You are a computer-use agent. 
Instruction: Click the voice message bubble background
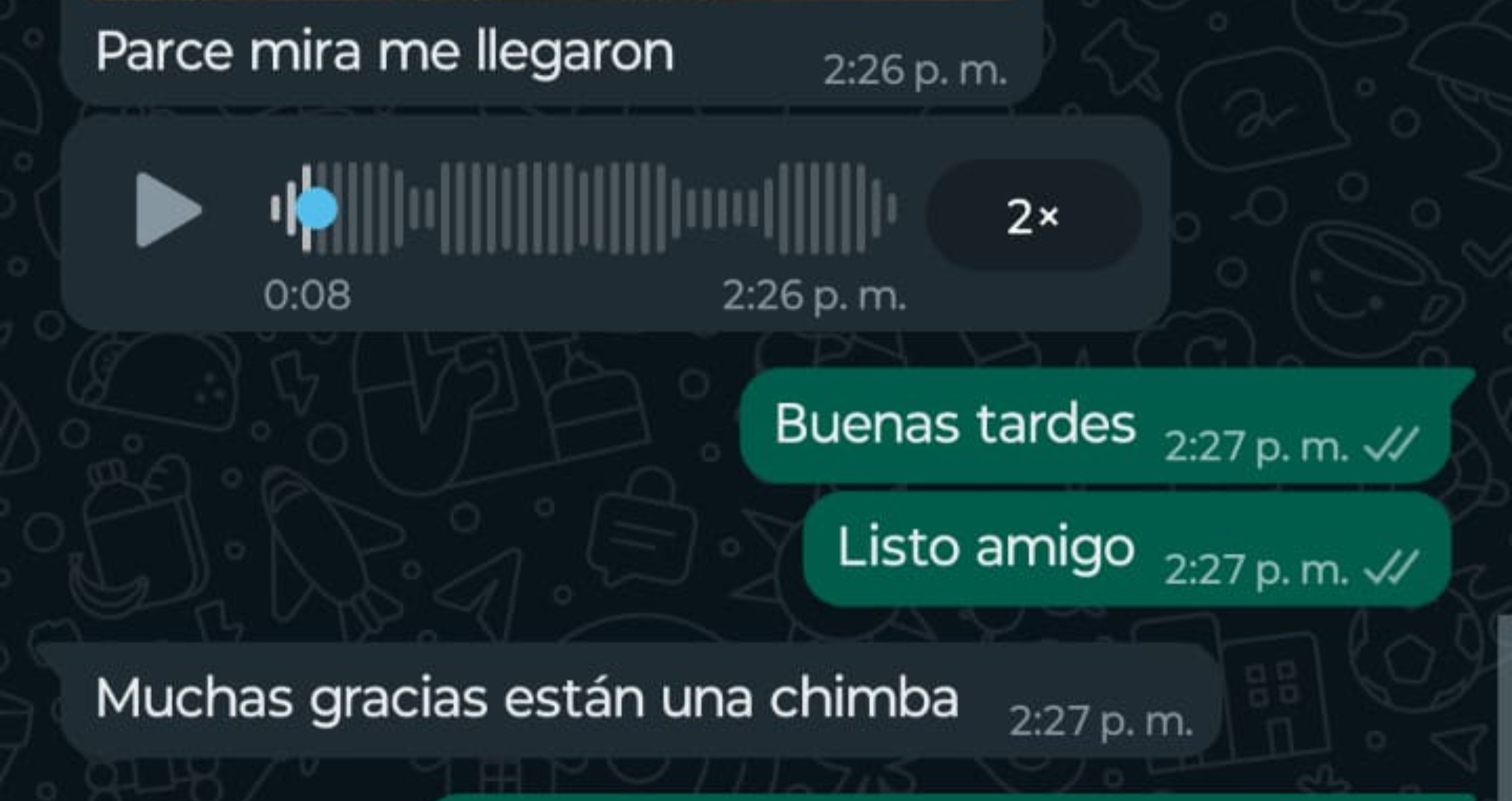616,224
